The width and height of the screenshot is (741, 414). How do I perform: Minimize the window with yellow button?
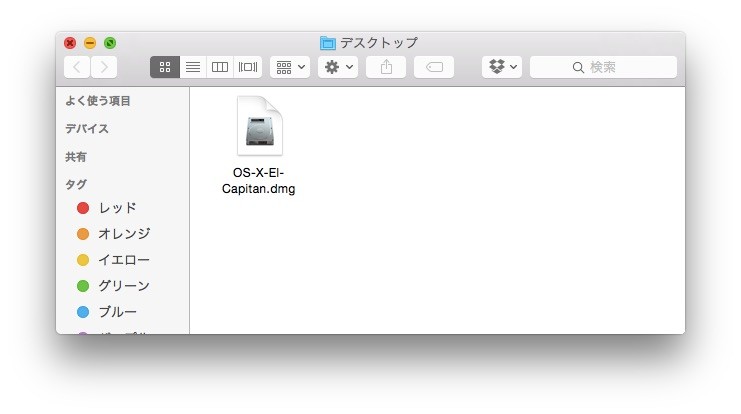90,43
